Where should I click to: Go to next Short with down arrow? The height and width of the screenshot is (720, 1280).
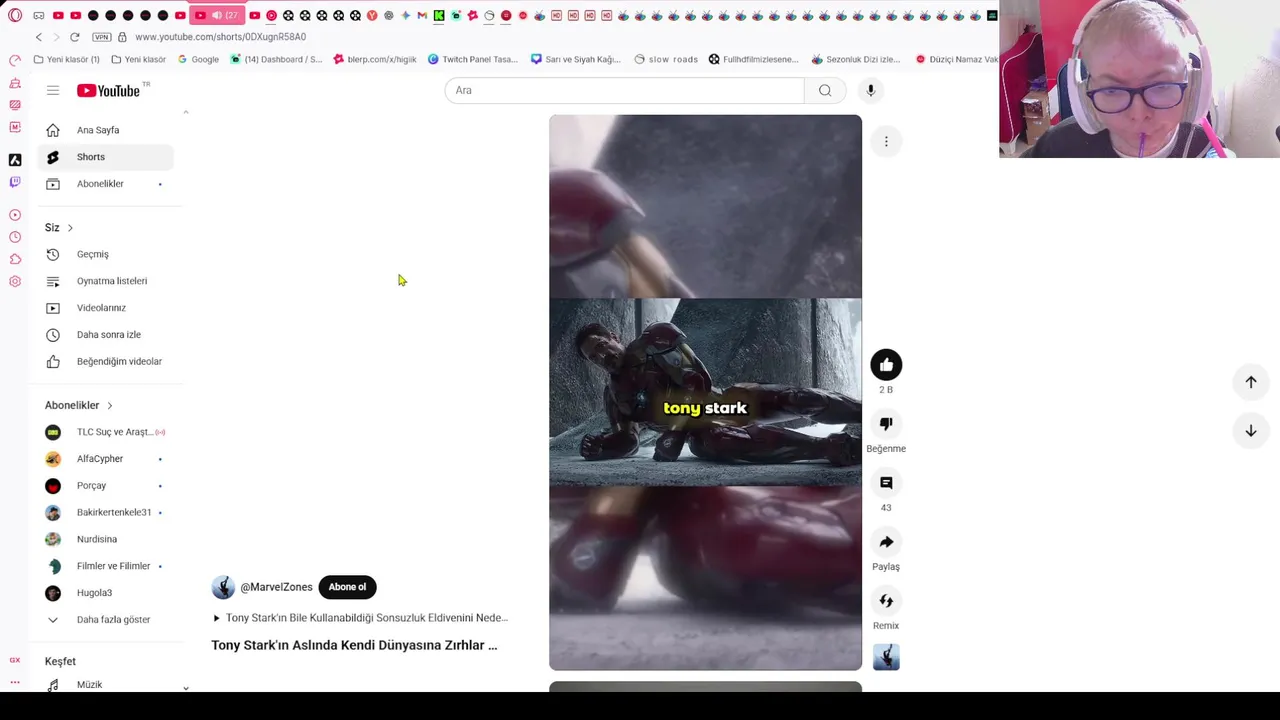click(1251, 431)
